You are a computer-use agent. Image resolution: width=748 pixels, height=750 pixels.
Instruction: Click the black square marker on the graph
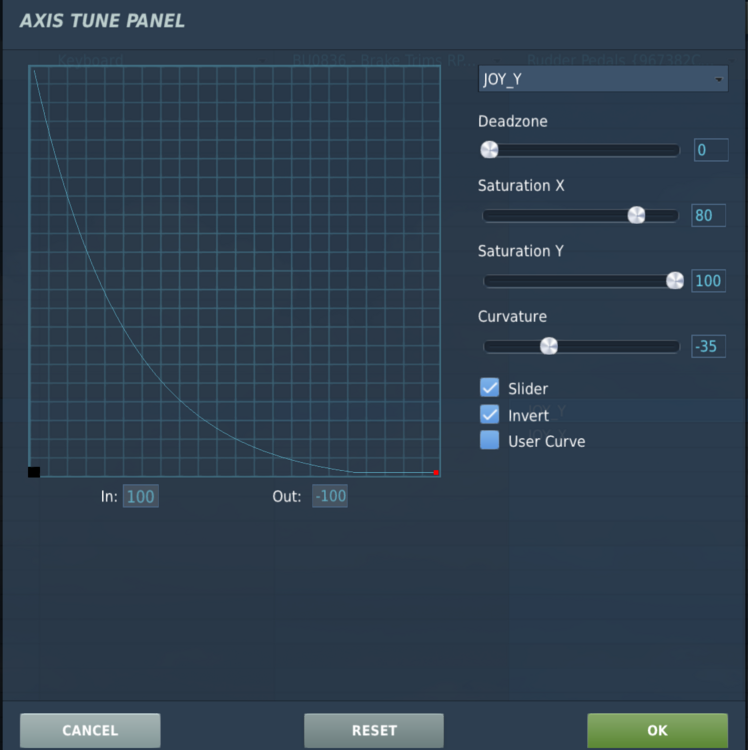(34, 472)
